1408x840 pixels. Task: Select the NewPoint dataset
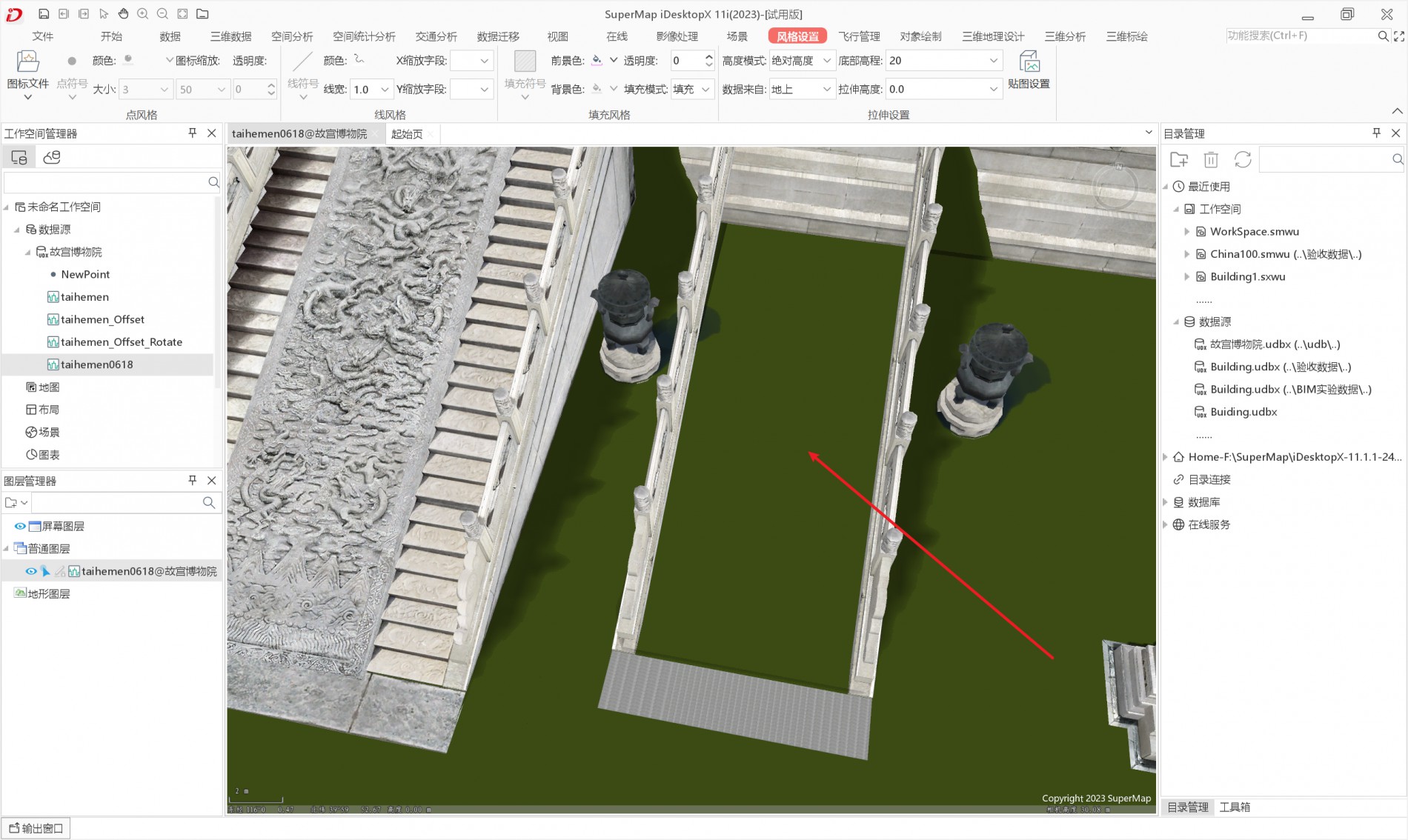click(x=85, y=274)
